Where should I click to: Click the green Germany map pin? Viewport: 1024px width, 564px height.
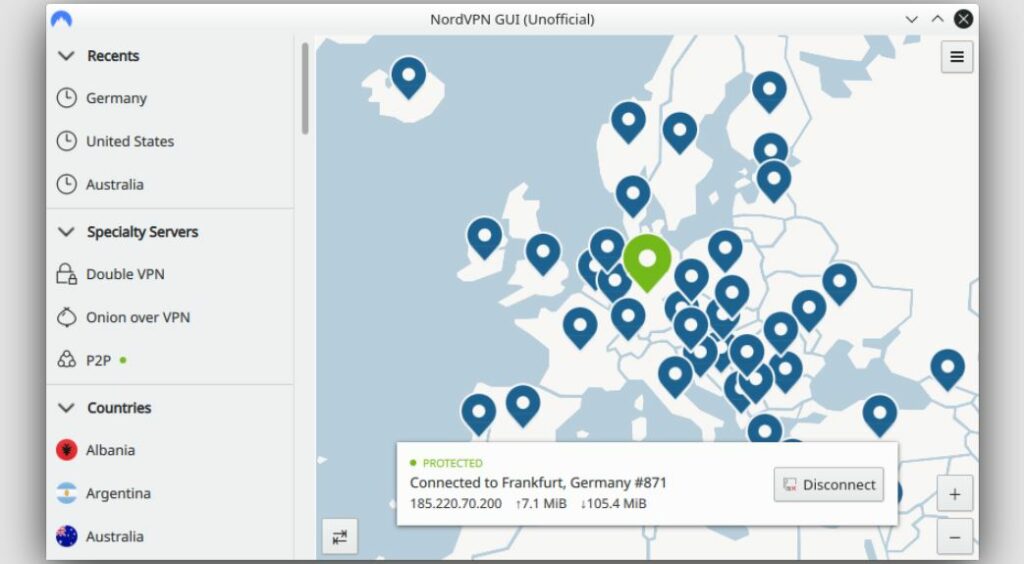647,263
